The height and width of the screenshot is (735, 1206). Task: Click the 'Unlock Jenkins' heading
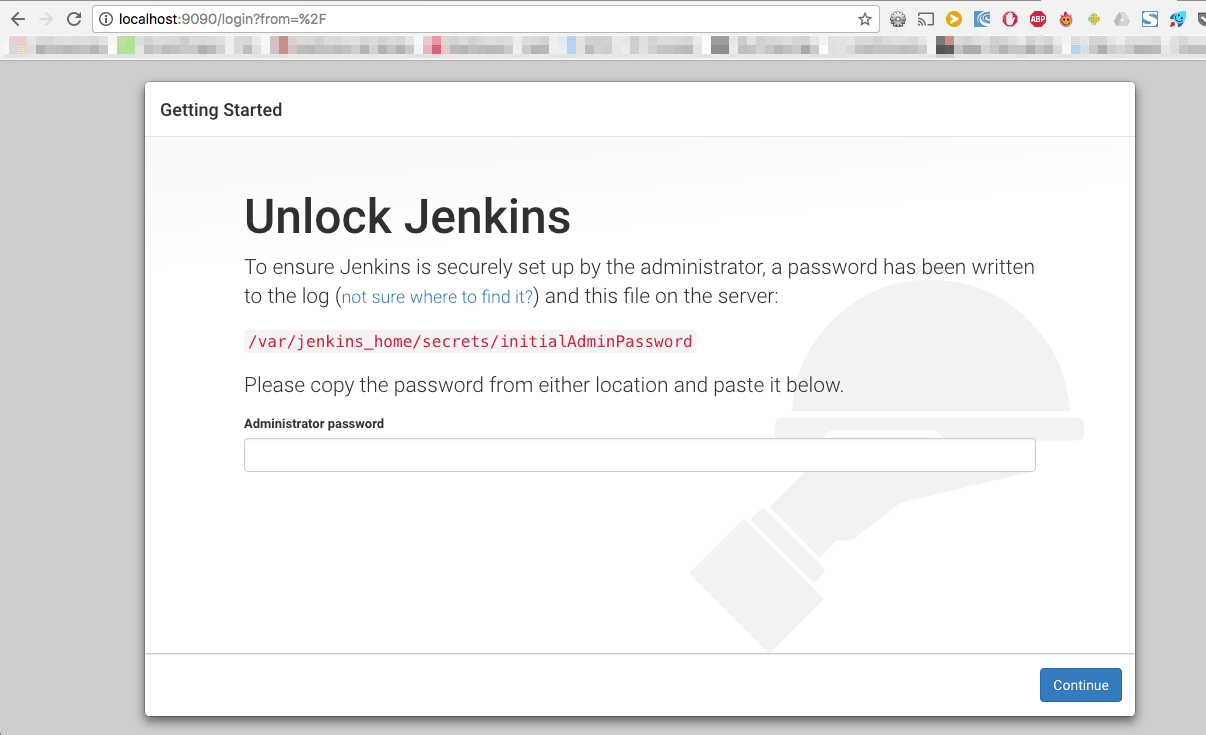(x=408, y=216)
